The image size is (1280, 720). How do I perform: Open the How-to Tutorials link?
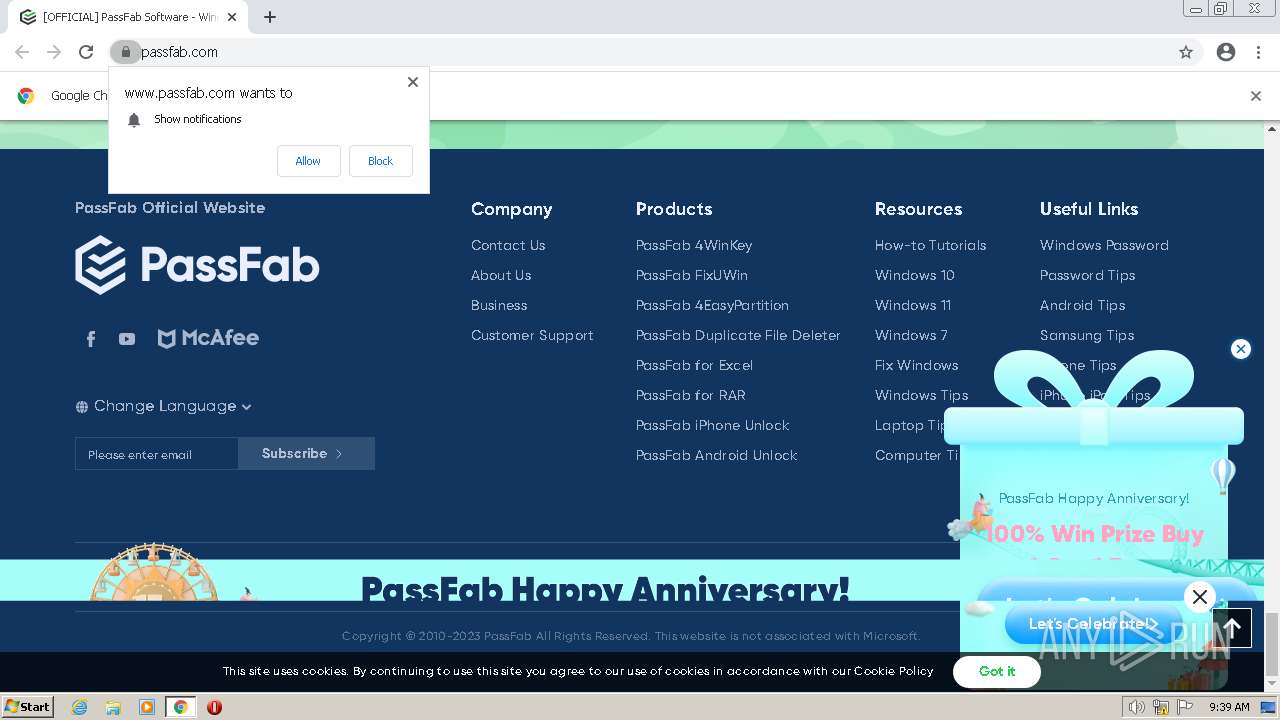pyautogui.click(x=931, y=245)
